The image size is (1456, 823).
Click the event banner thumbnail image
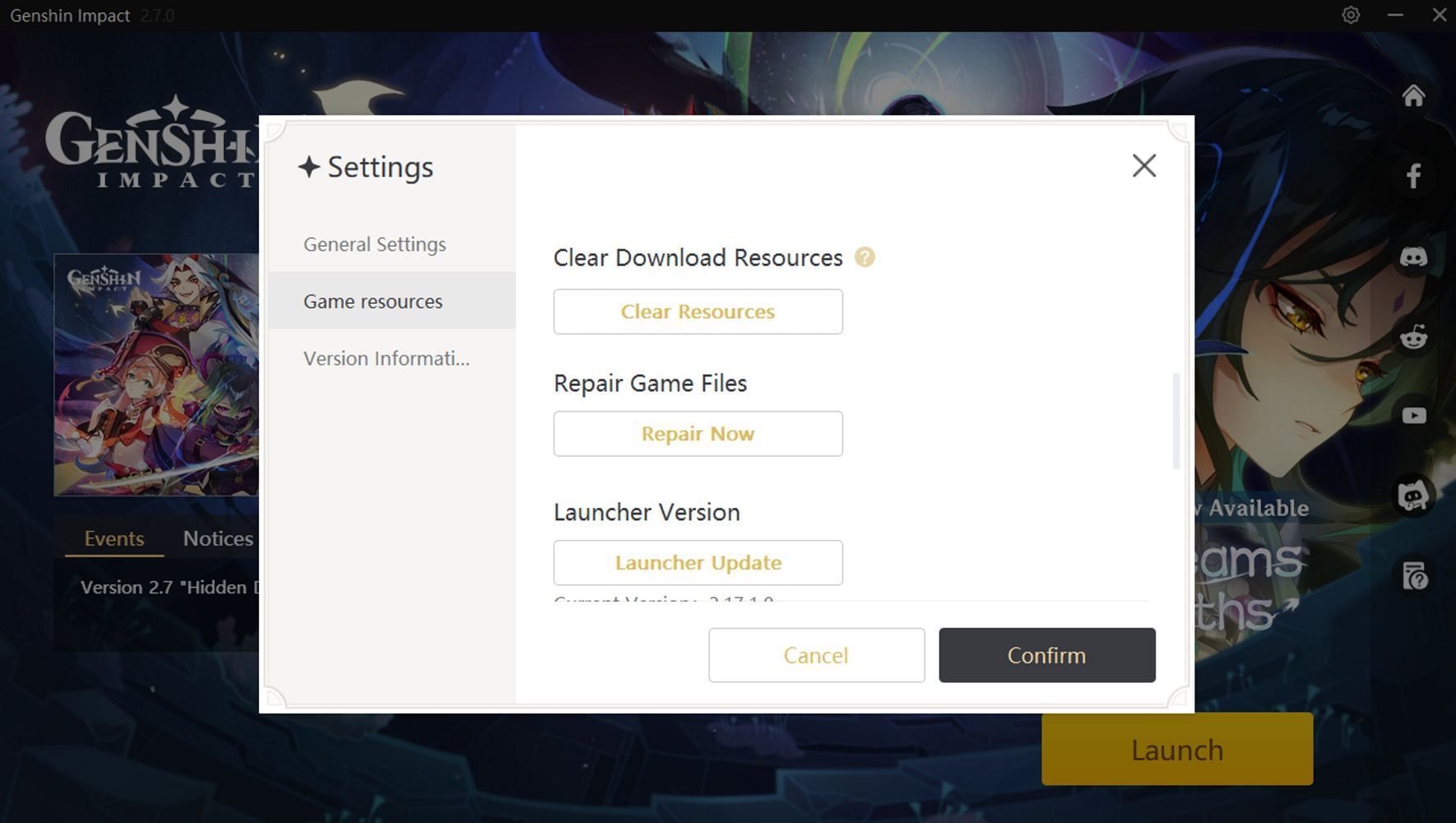(x=156, y=375)
